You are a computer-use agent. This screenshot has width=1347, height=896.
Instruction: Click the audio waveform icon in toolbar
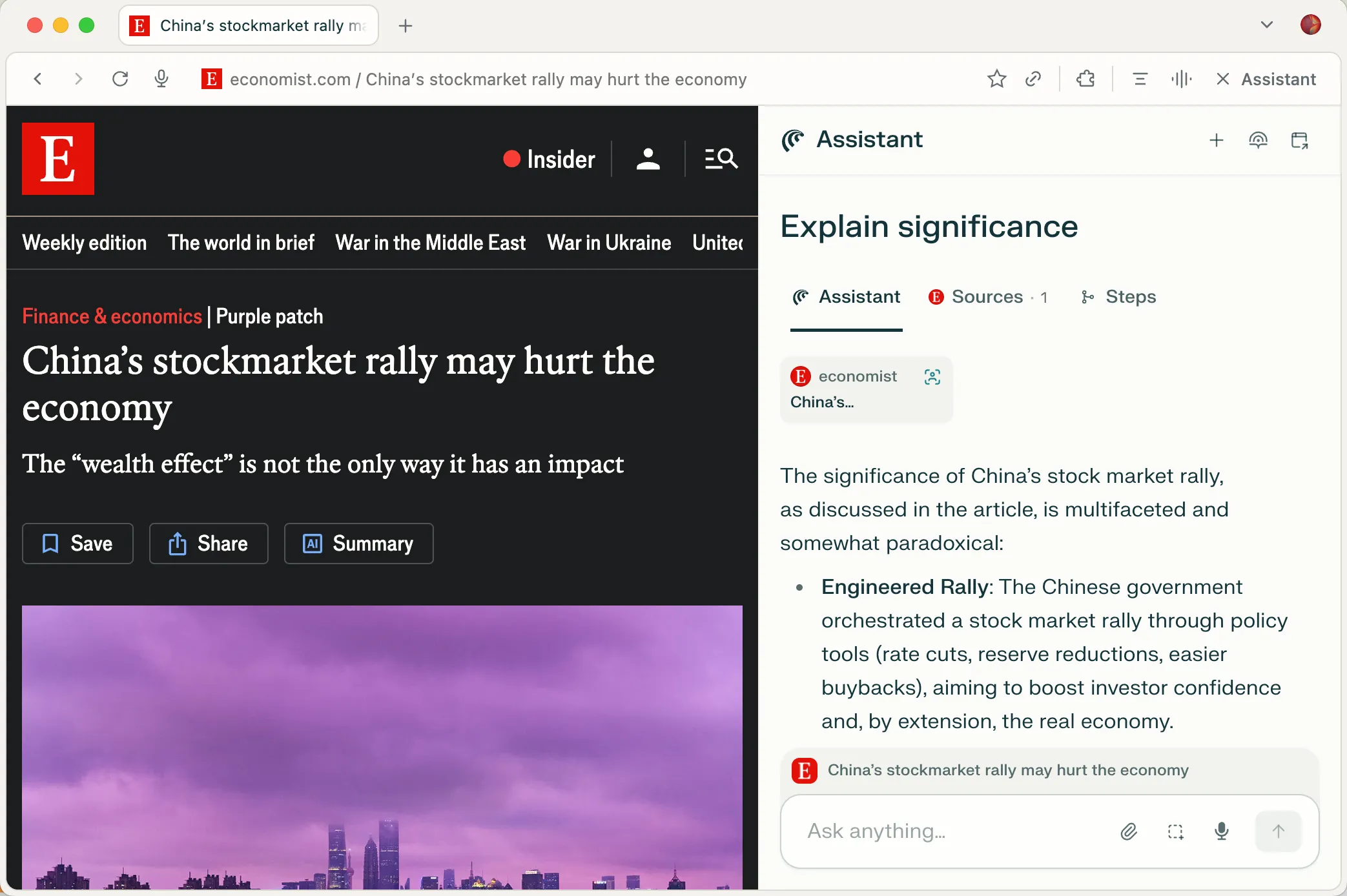1181,79
